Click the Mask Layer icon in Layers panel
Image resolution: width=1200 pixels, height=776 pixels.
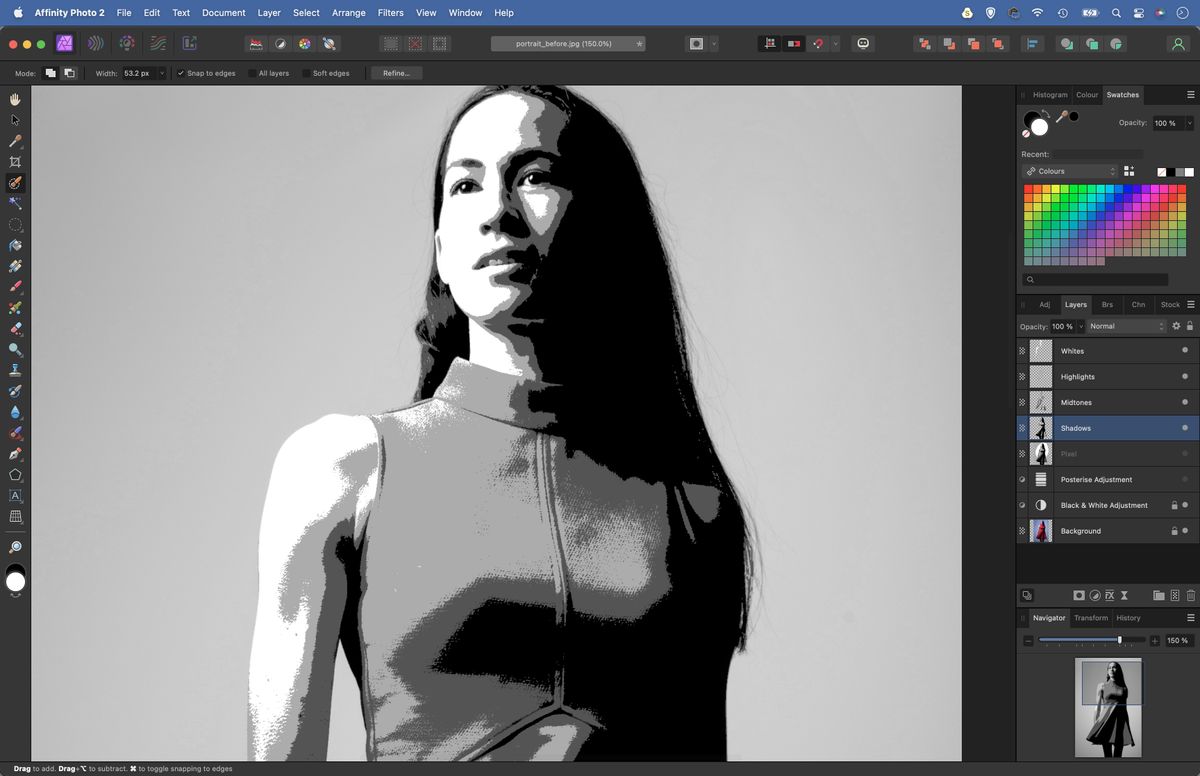click(x=1080, y=595)
